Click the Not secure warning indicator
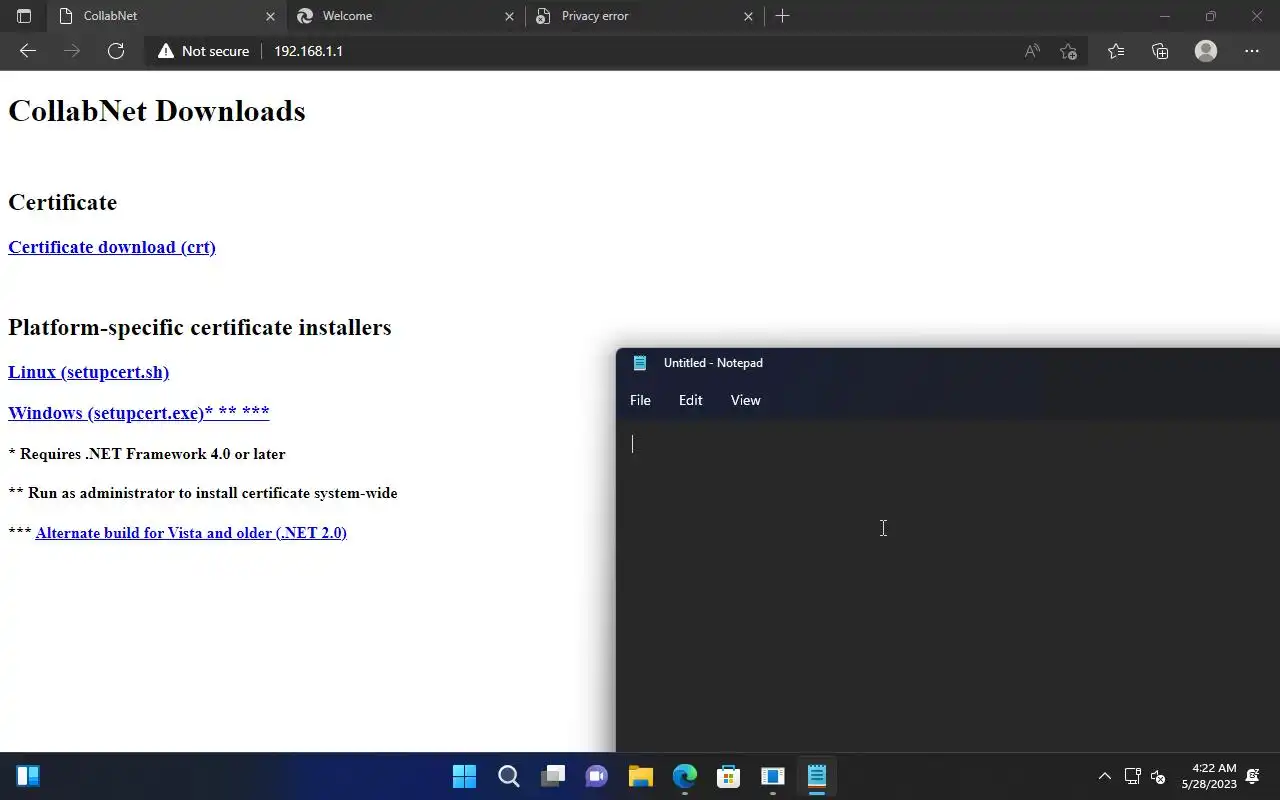 pos(204,51)
